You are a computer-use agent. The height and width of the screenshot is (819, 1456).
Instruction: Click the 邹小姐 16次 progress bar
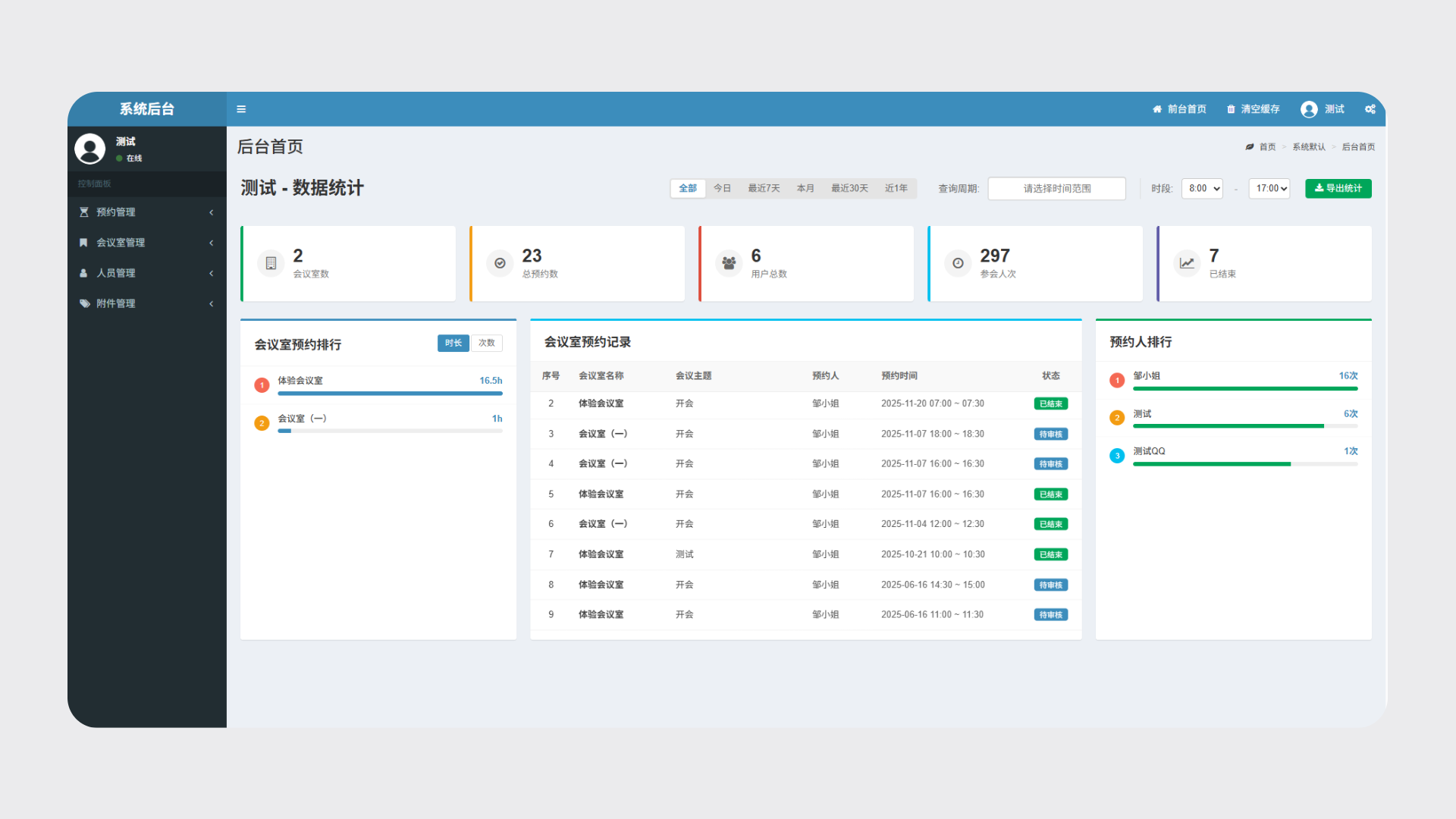point(1245,389)
